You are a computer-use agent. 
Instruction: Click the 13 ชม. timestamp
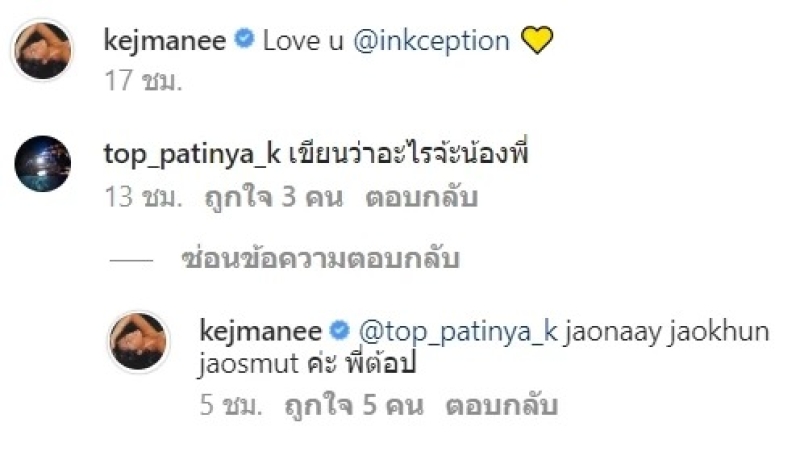[x=143, y=198]
